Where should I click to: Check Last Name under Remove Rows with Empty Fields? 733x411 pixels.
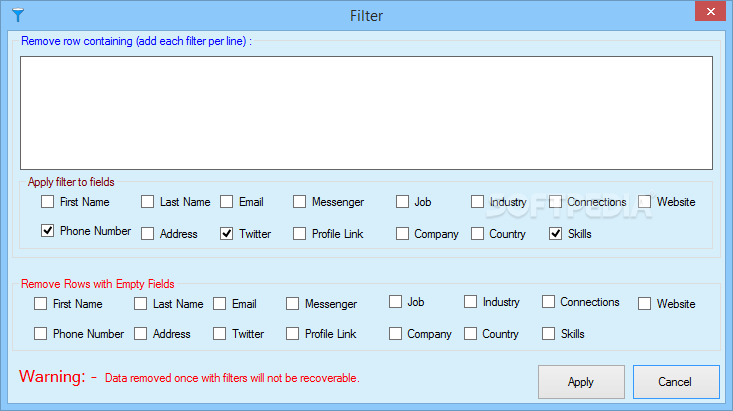click(140, 303)
